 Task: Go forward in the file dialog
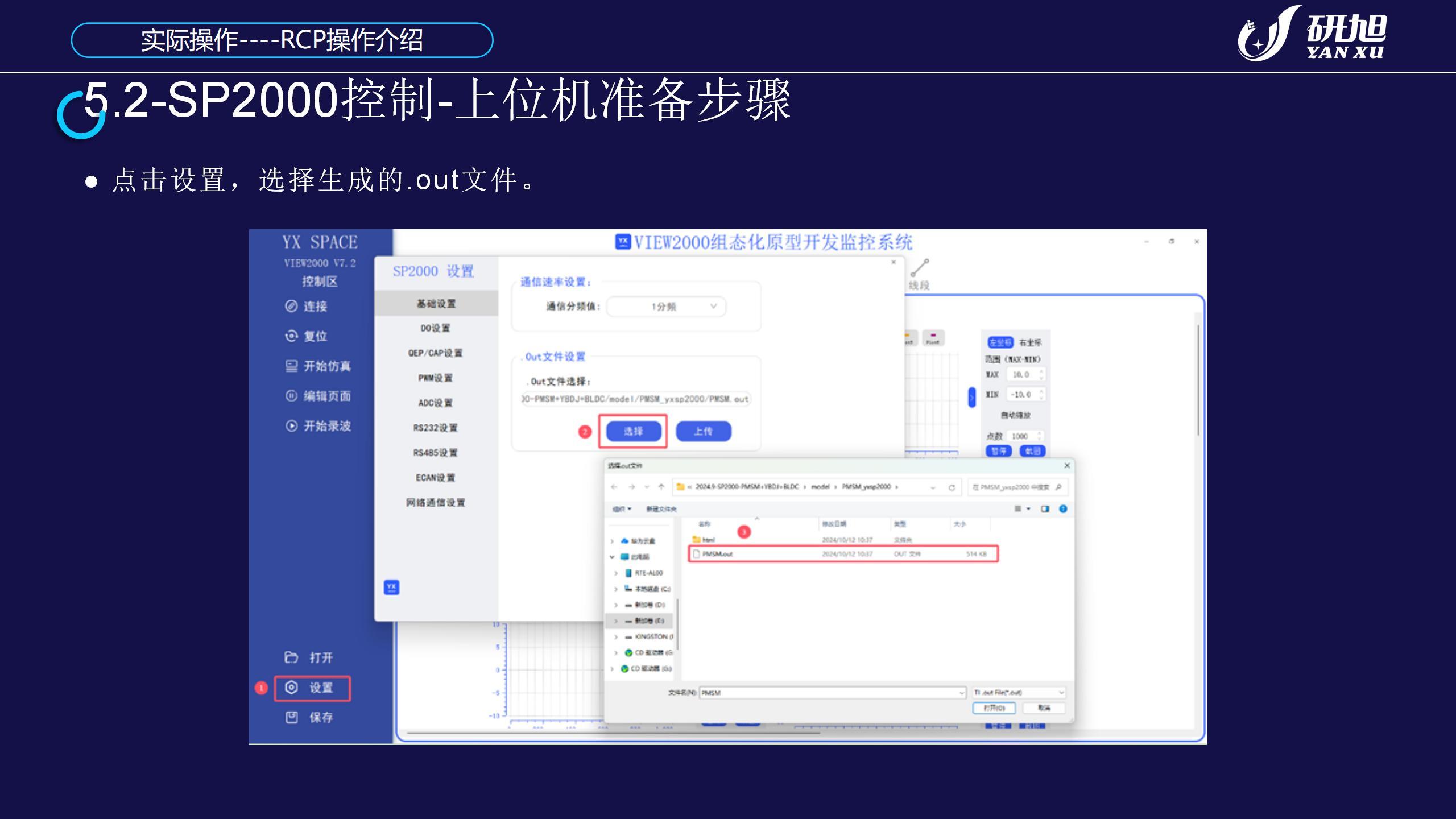[x=631, y=487]
